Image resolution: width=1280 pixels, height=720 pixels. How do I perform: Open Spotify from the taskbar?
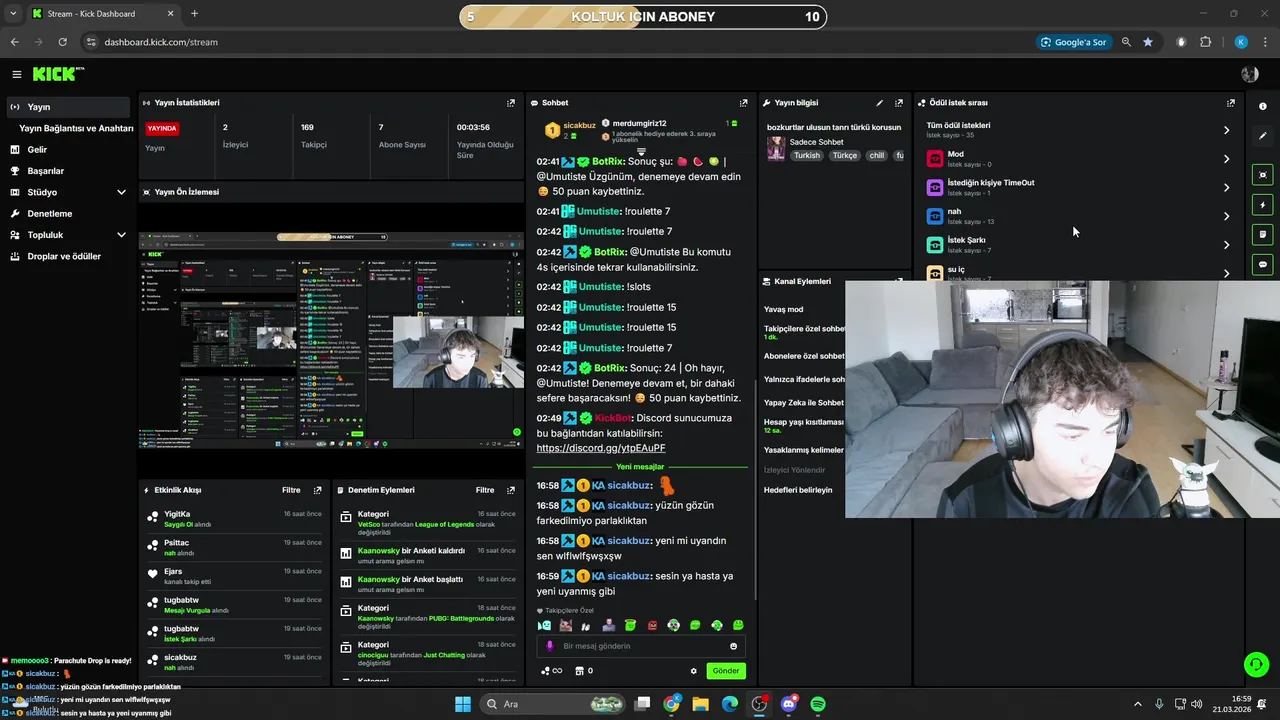[818, 704]
